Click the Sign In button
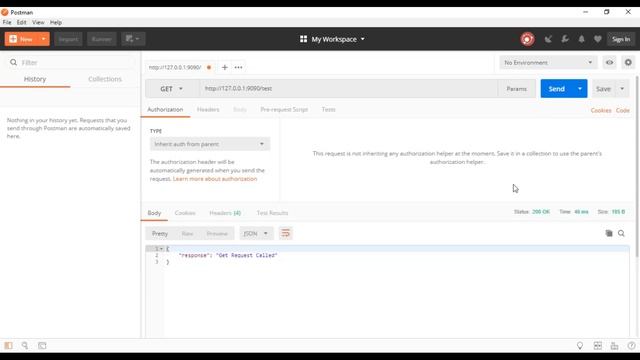 [x=621, y=39]
